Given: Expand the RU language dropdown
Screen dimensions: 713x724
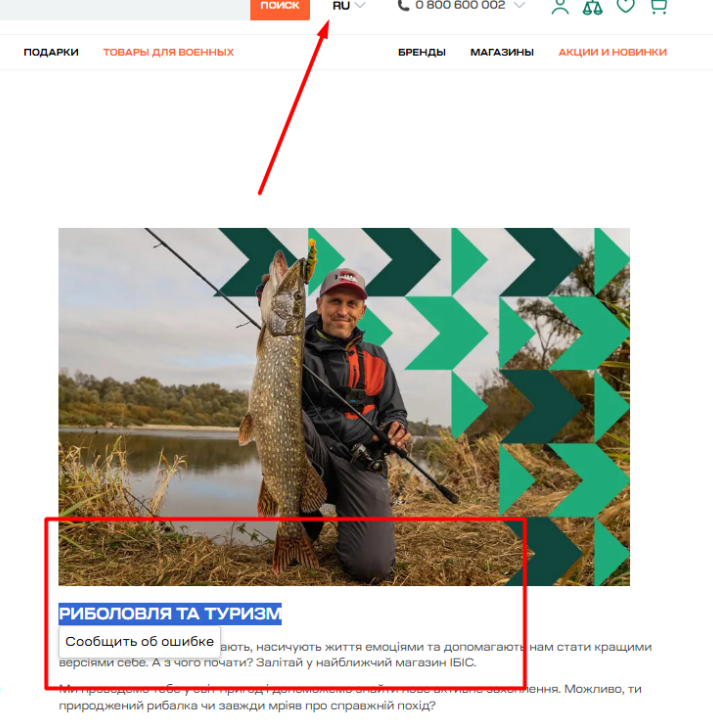Looking at the screenshot, I should 349,6.
